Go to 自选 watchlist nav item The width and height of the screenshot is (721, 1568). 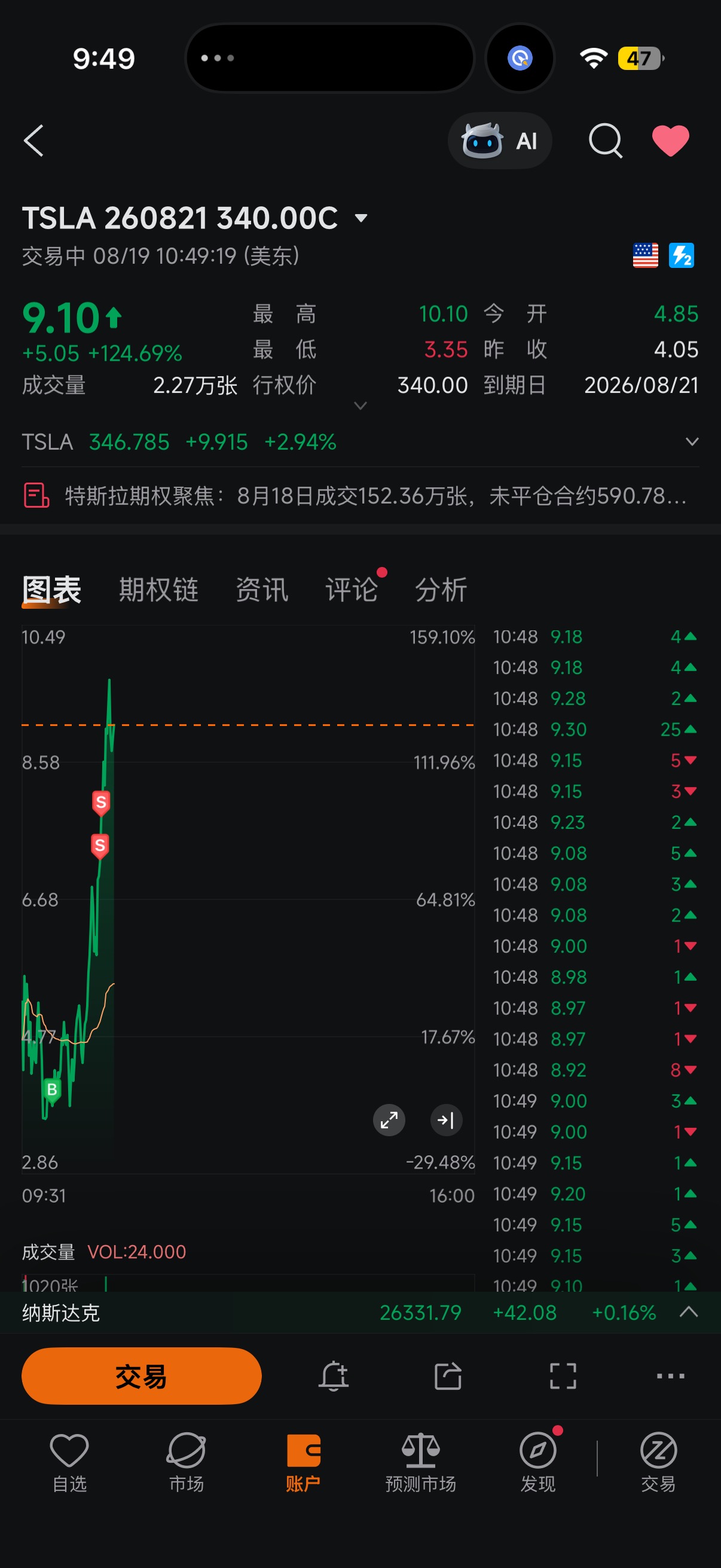coord(69,1462)
